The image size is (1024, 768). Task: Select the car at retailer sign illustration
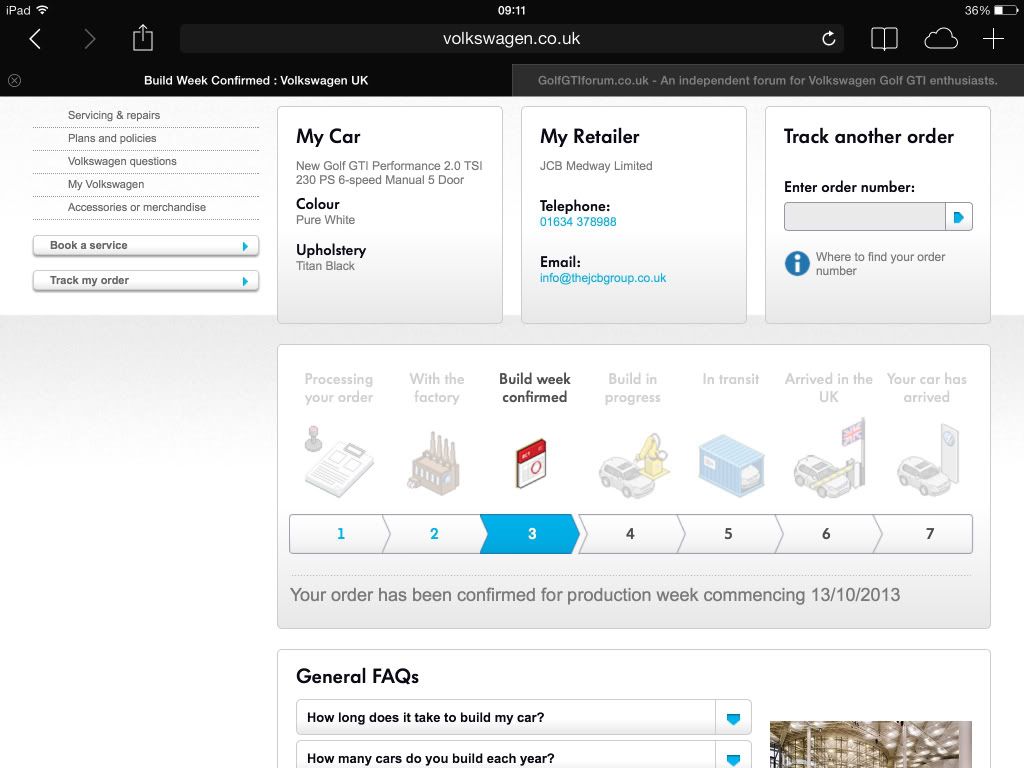[927, 461]
